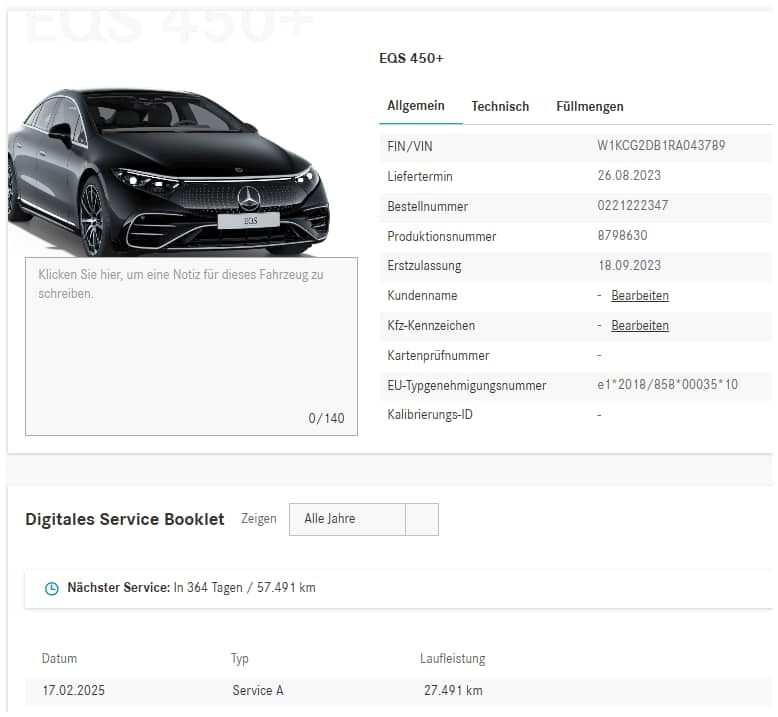Click the Datum column header
Image resolution: width=778 pixels, height=717 pixels.
coord(60,658)
